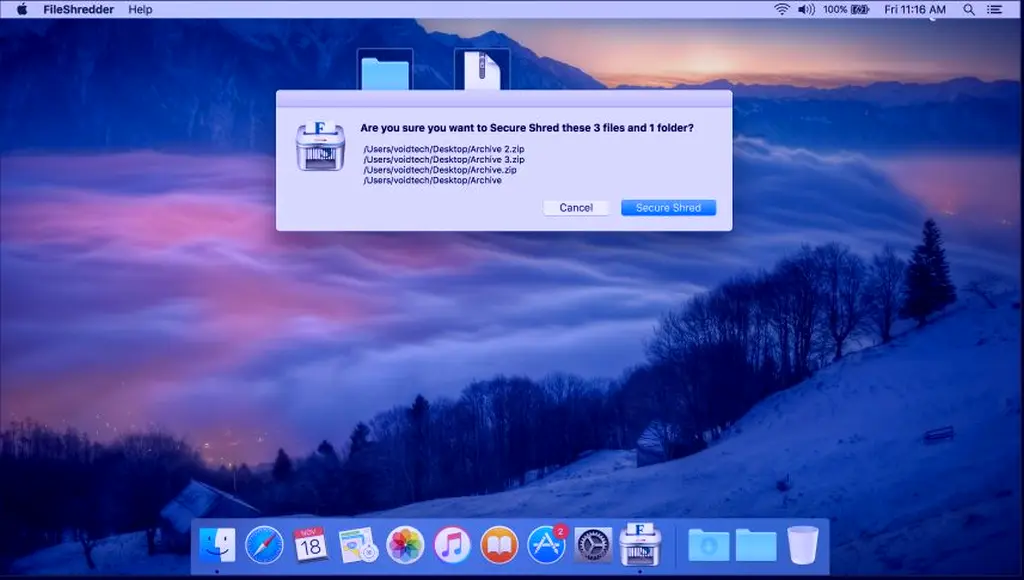This screenshot has width=1024, height=580.
Task: Open Finder from the Dock
Action: [217, 545]
